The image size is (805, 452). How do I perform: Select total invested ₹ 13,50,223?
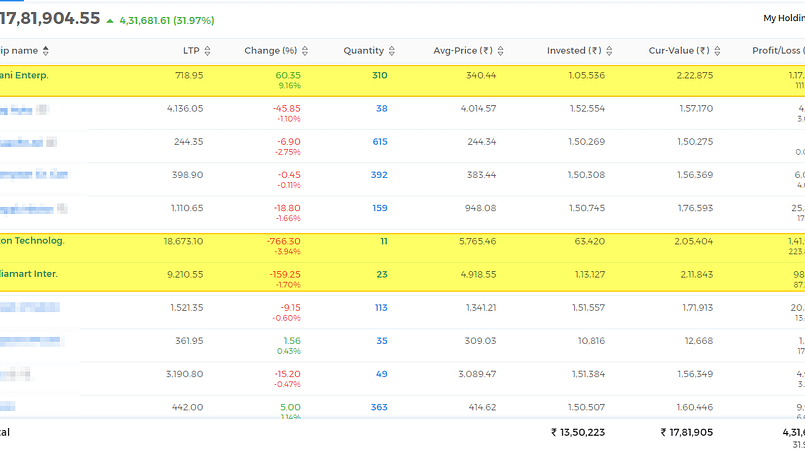pos(578,432)
